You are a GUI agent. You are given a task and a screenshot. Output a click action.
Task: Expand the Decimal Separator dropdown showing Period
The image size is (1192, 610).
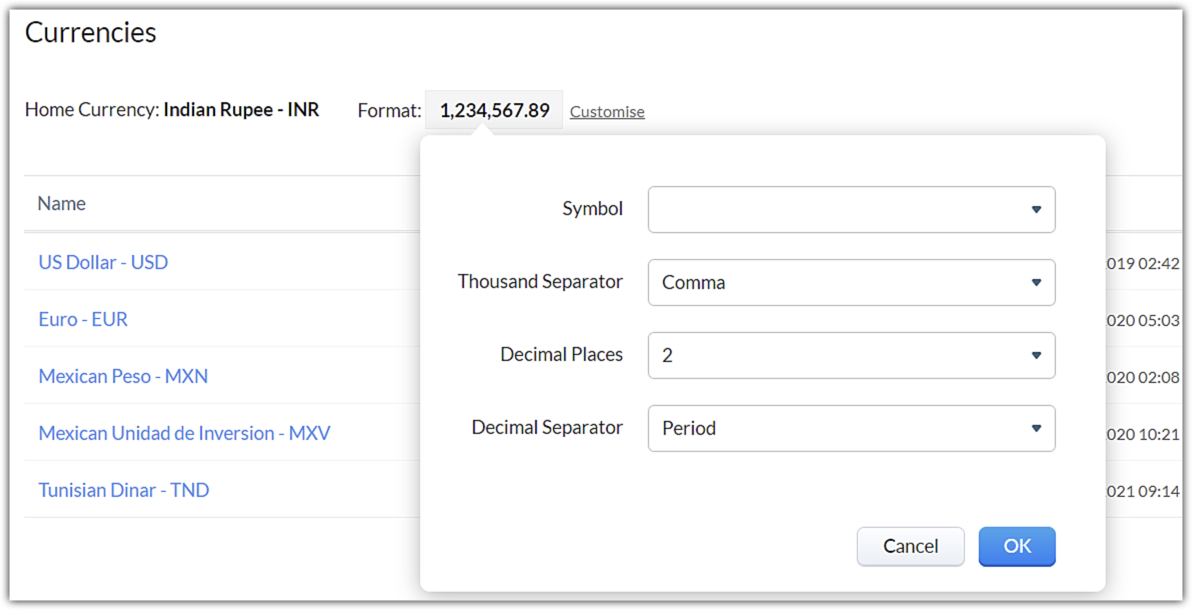click(x=850, y=428)
